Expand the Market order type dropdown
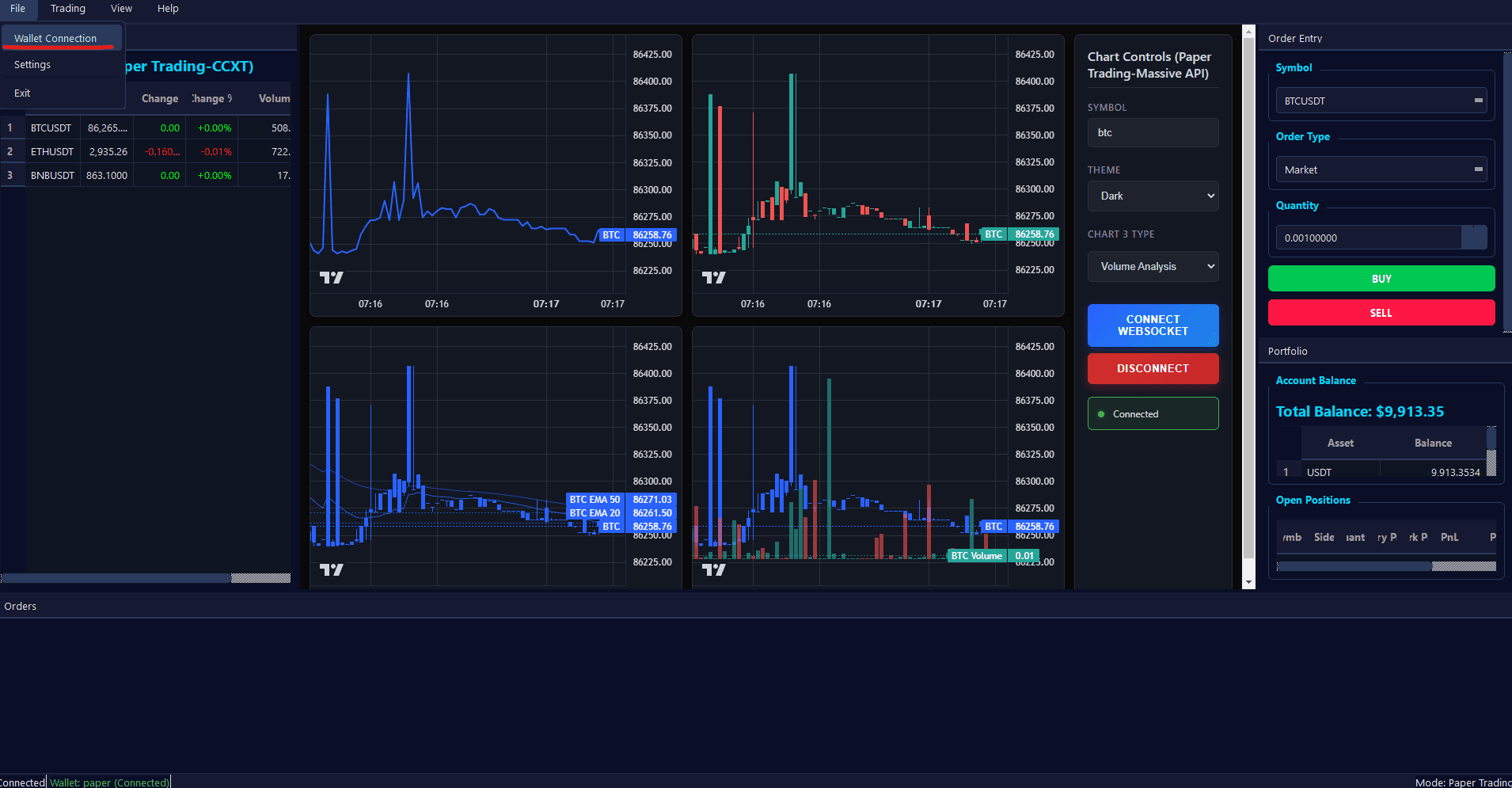Image resolution: width=1512 pixels, height=788 pixels. click(1381, 169)
